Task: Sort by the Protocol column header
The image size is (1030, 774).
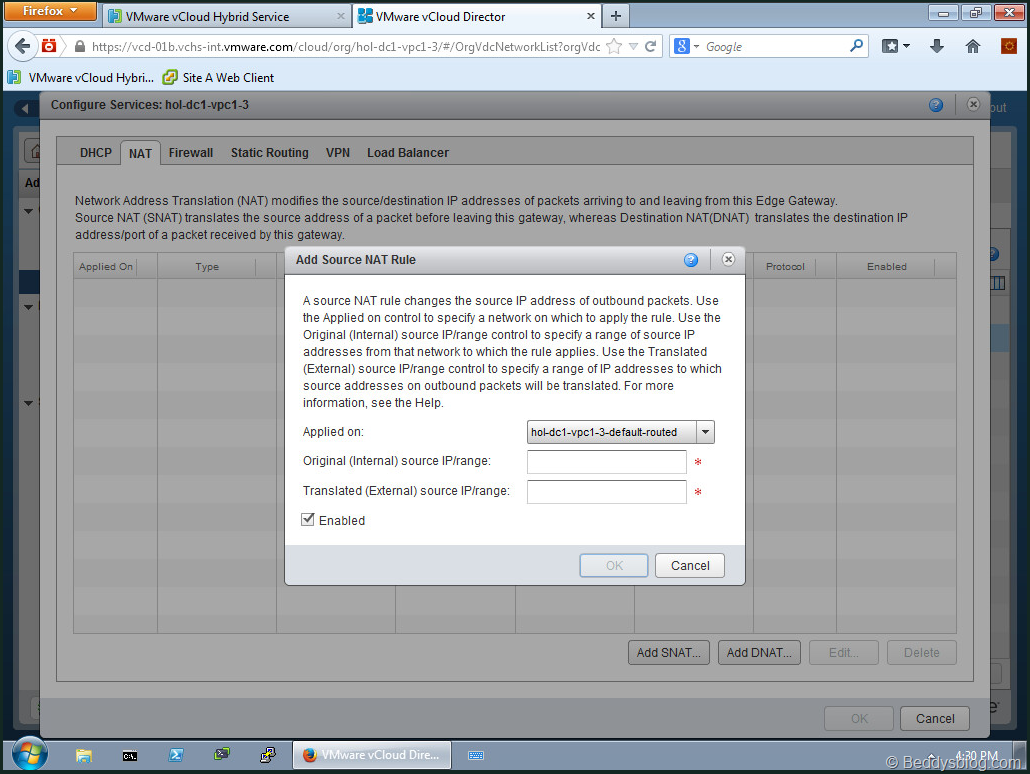Action: click(785, 266)
